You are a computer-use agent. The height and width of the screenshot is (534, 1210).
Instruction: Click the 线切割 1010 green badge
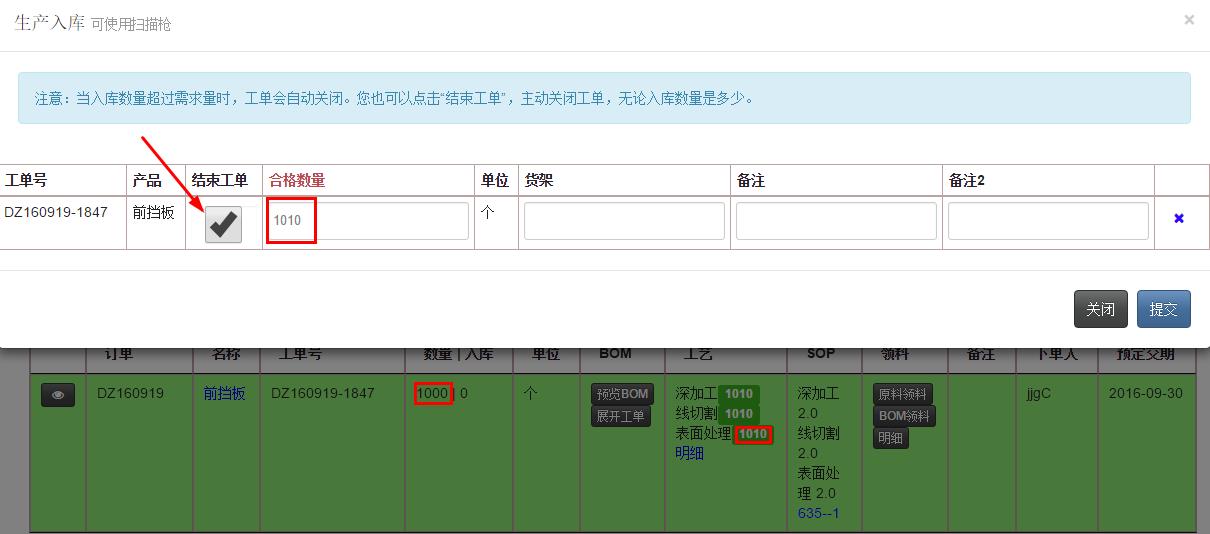738,414
